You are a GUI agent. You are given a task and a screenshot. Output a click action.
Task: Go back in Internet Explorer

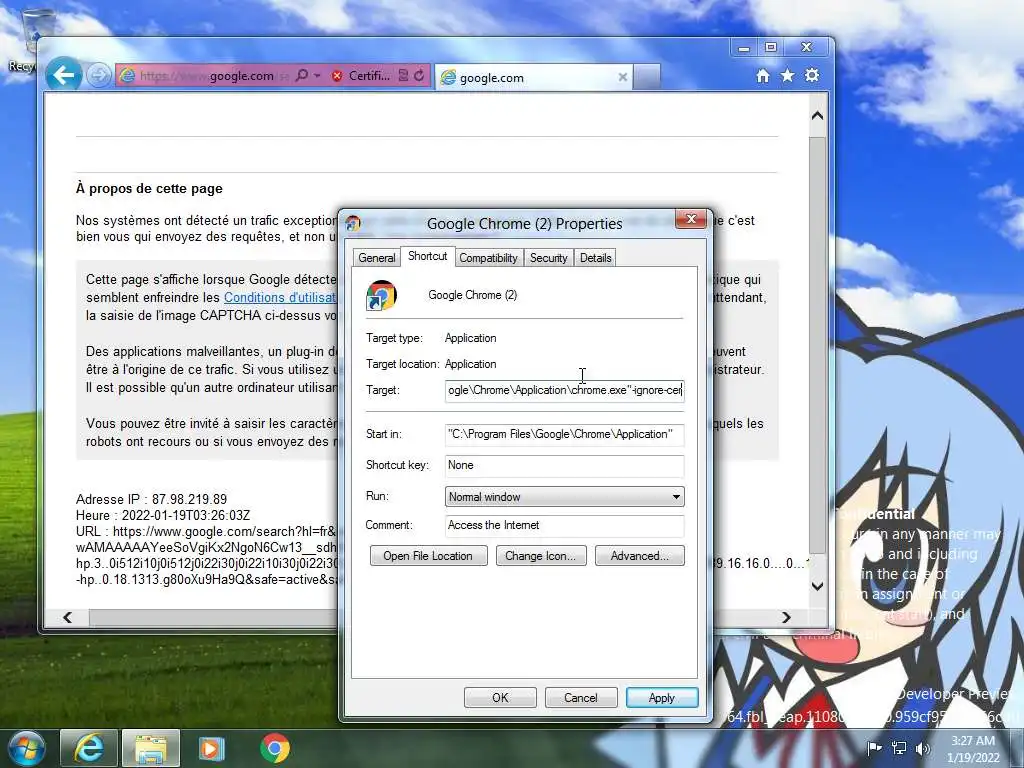[63, 76]
